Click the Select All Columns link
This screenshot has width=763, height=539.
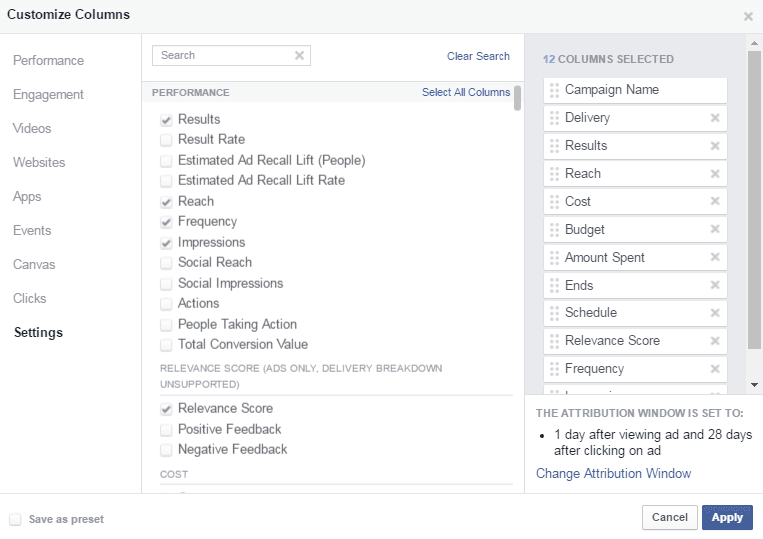(x=466, y=93)
